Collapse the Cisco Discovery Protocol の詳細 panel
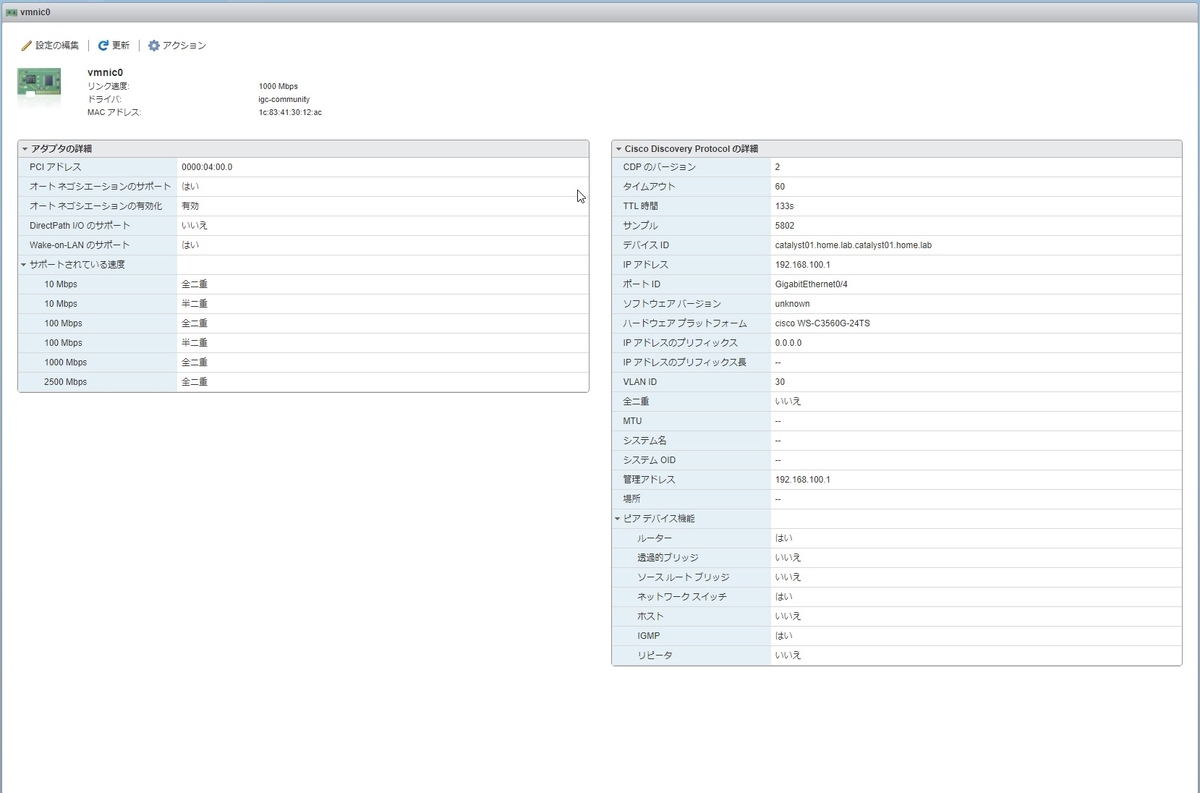1200x793 pixels. pos(618,149)
